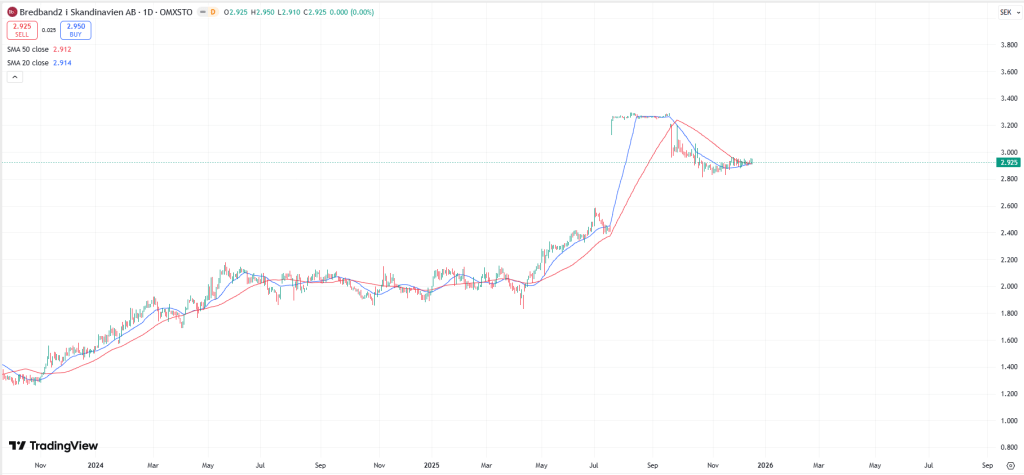Click the green 2.925 current price label
This screenshot has height=475, width=1024.
(x=1008, y=162)
